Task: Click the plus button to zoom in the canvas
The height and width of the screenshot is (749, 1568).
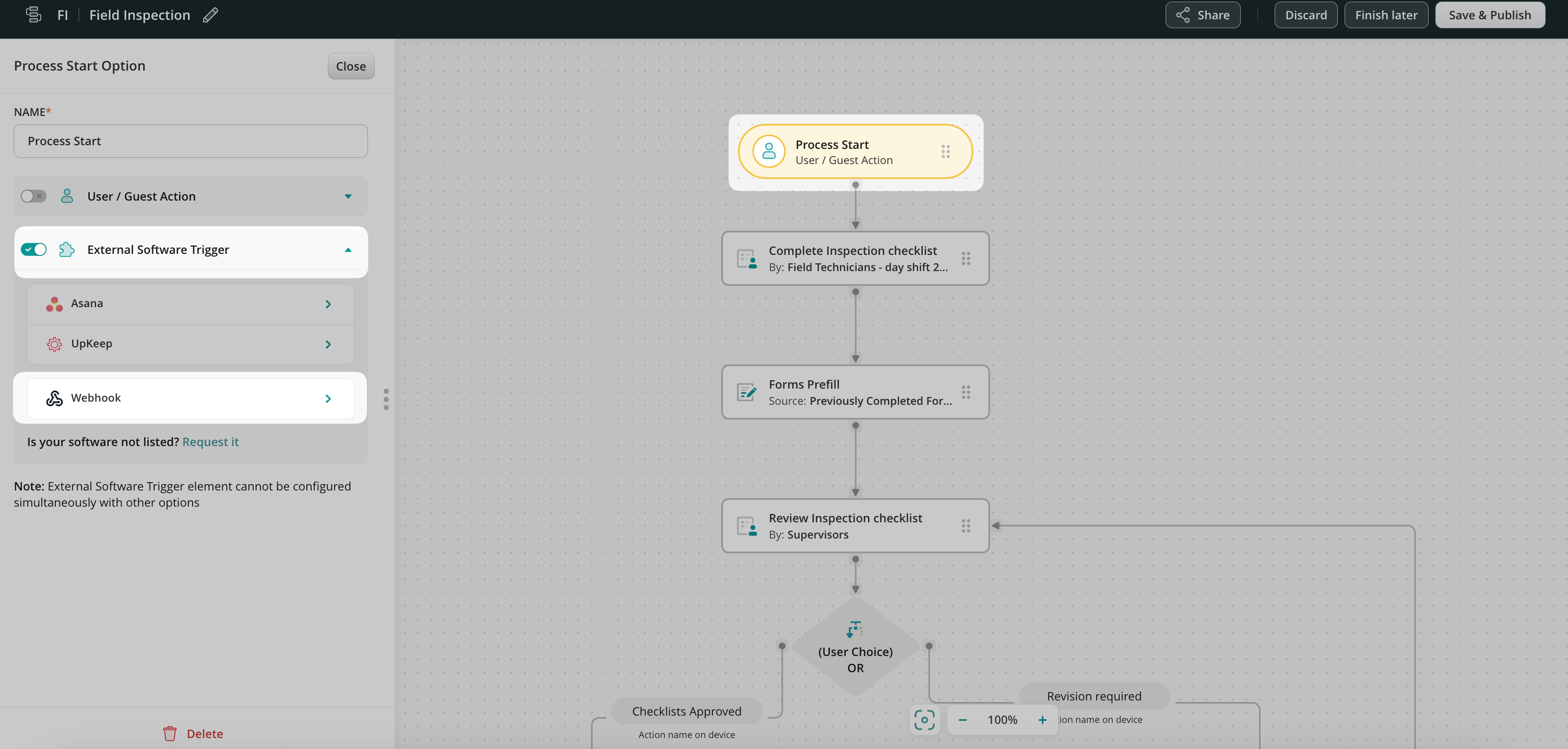Action: pos(1042,720)
